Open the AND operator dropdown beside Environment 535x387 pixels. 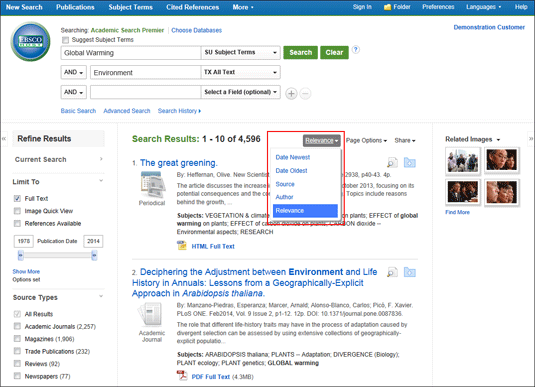[73, 72]
